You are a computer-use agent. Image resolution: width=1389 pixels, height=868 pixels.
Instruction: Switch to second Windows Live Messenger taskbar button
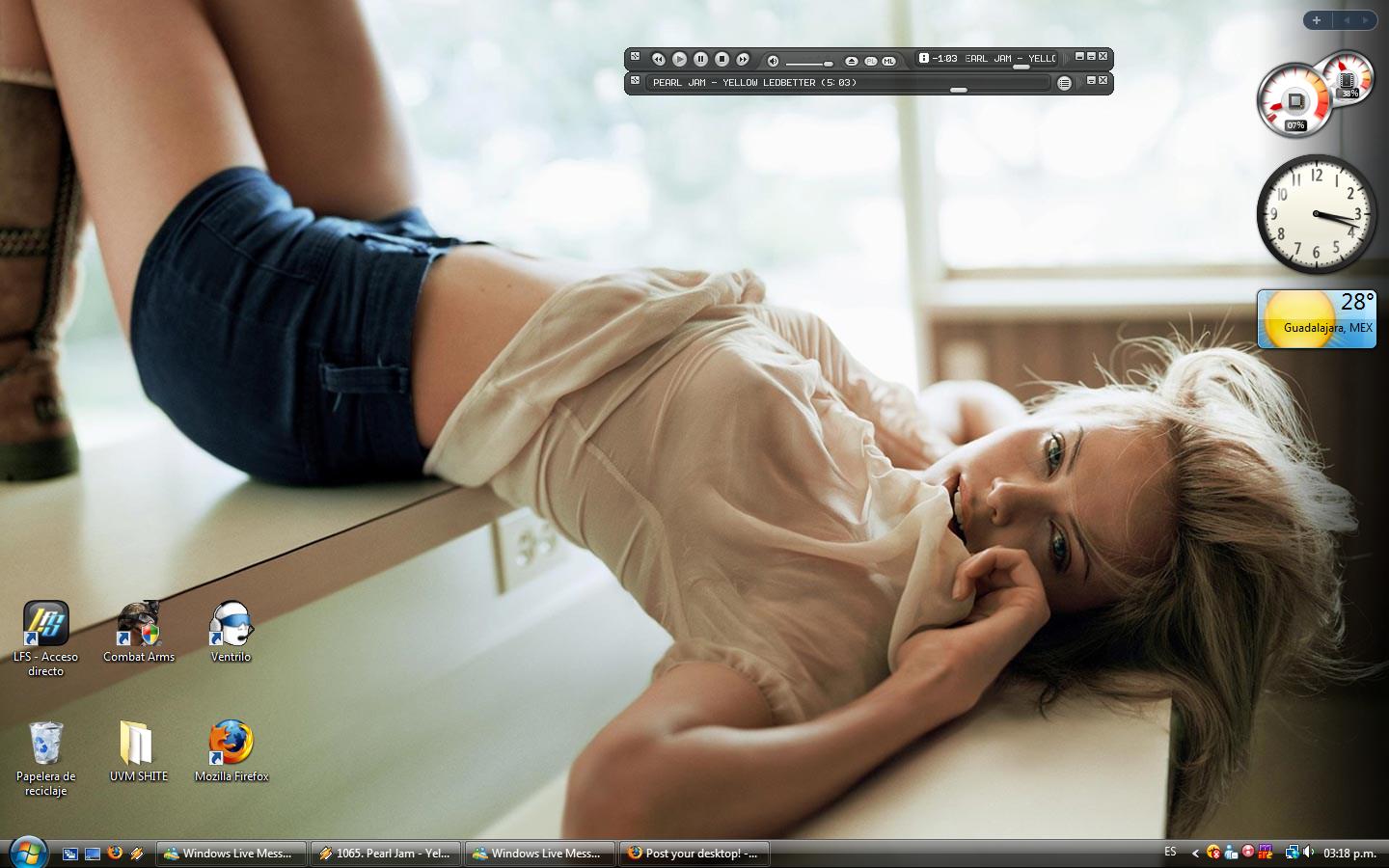(540, 854)
